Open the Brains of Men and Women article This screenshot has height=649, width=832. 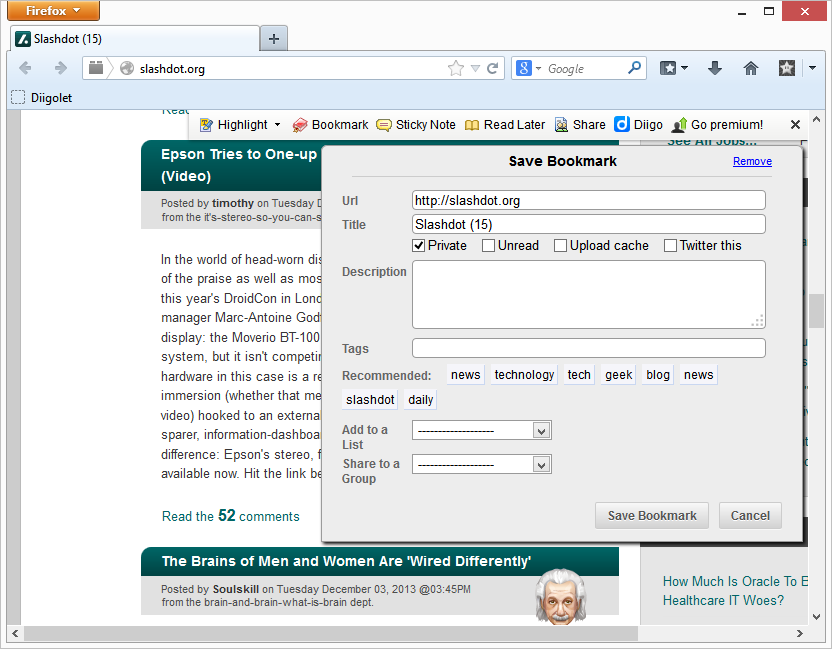[x=346, y=561]
